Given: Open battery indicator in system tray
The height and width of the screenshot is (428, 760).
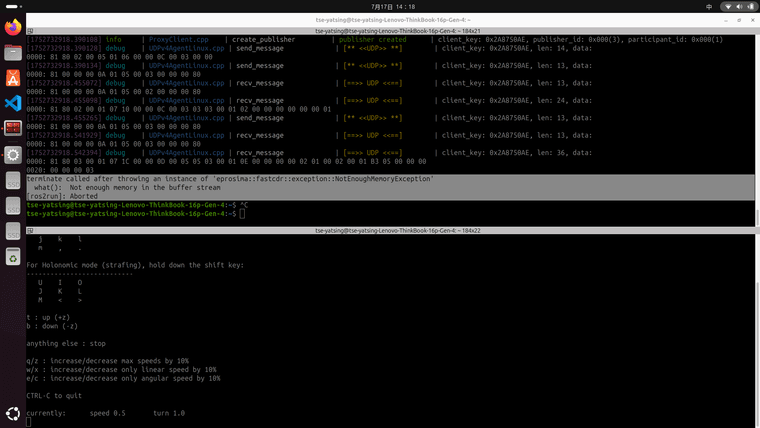Looking at the screenshot, I should click(750, 7).
